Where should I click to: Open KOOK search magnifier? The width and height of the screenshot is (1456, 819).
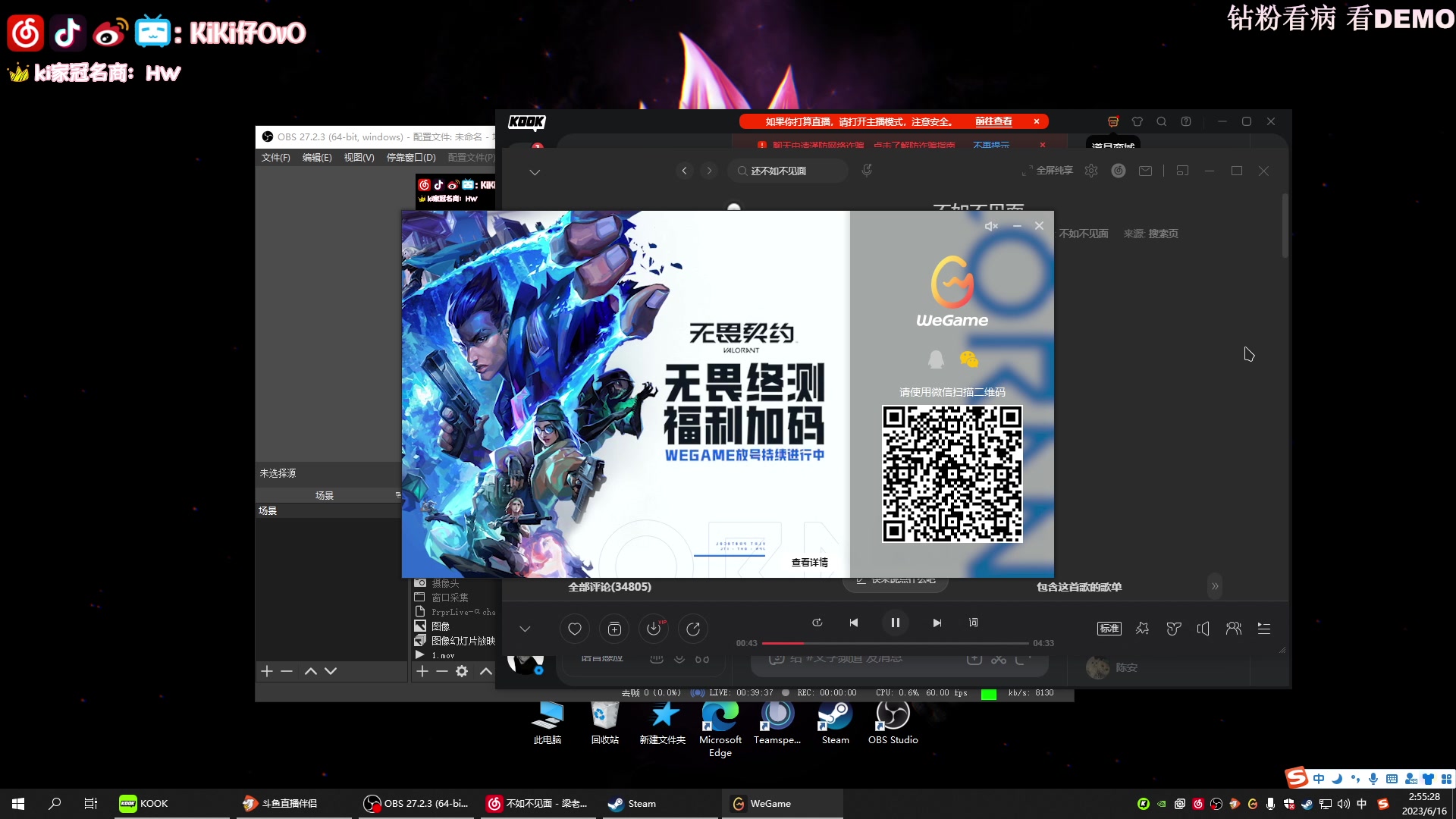[1162, 121]
